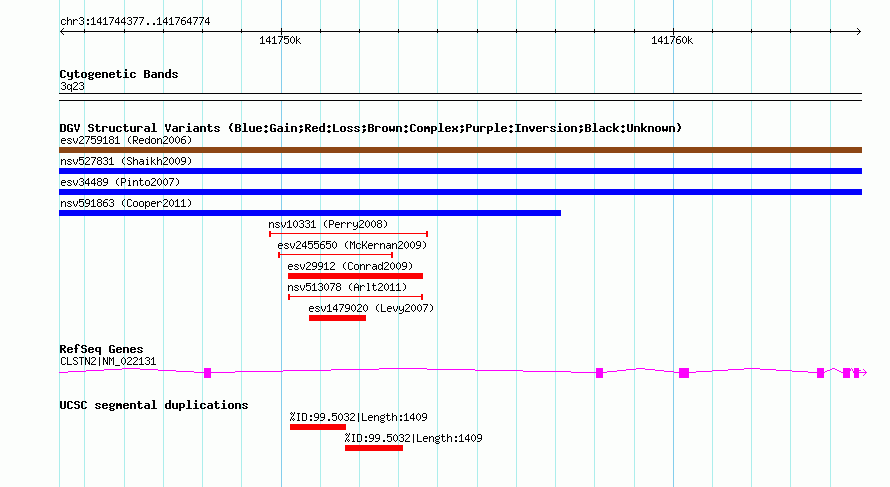The width and height of the screenshot is (890, 487).
Task: Select the nsv513078 (Arlt2011) red line
Action: coord(356,297)
